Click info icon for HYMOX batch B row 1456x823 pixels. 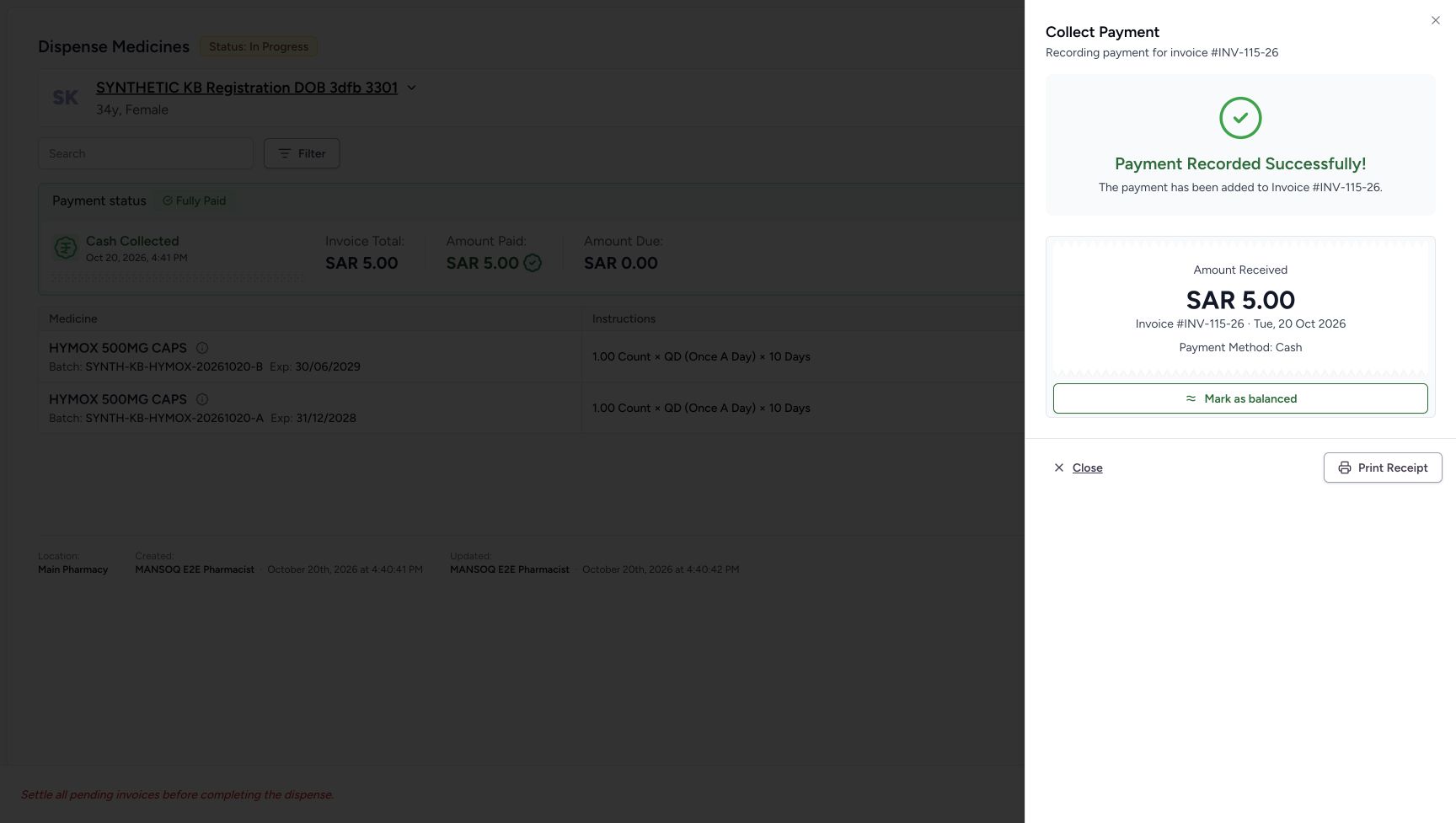(x=202, y=348)
